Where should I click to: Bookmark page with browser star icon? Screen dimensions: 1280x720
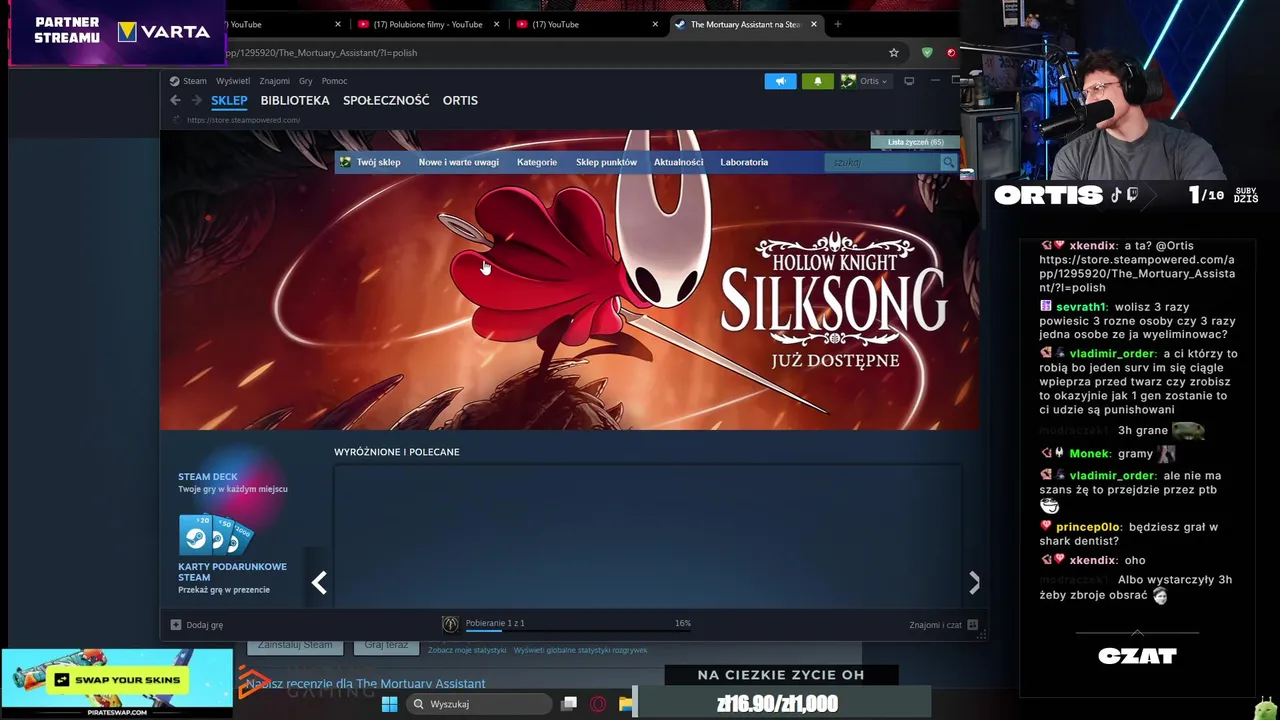[x=894, y=53]
